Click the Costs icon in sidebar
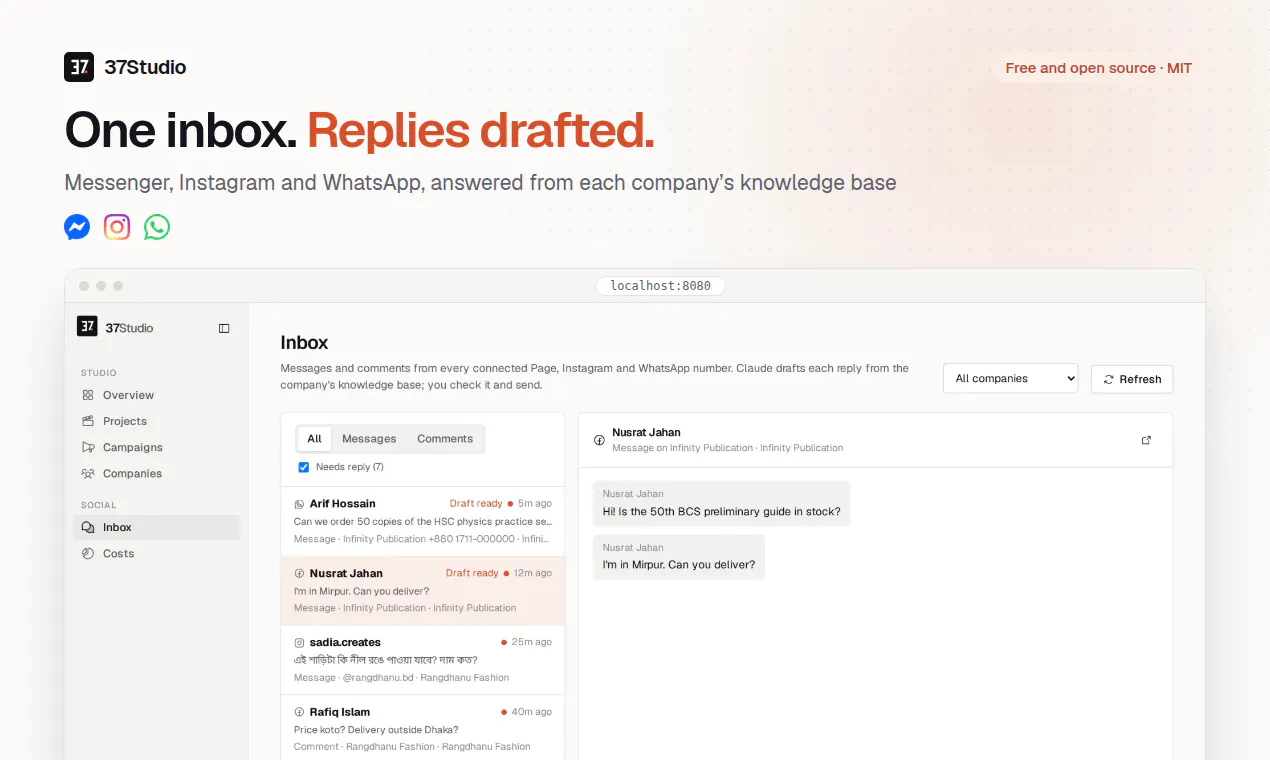 coord(88,553)
